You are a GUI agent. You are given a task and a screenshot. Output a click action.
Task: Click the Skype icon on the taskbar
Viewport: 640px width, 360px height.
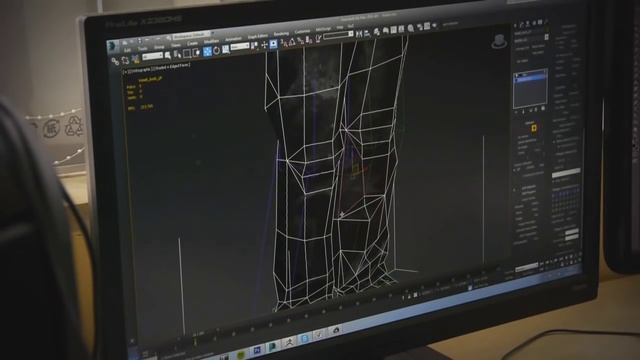pyautogui.click(x=304, y=338)
